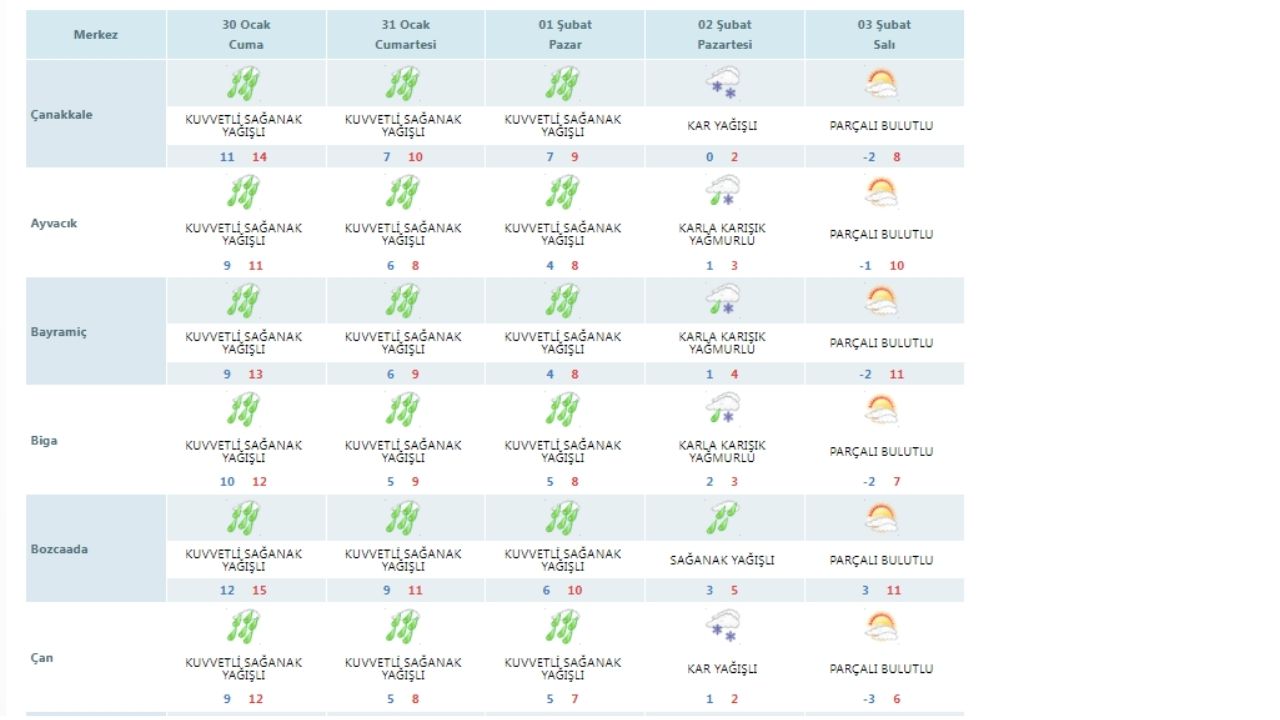Click Bayramiç heavy rain icon for 31 Ocak
The width and height of the screenshot is (1280, 720).
click(x=403, y=301)
